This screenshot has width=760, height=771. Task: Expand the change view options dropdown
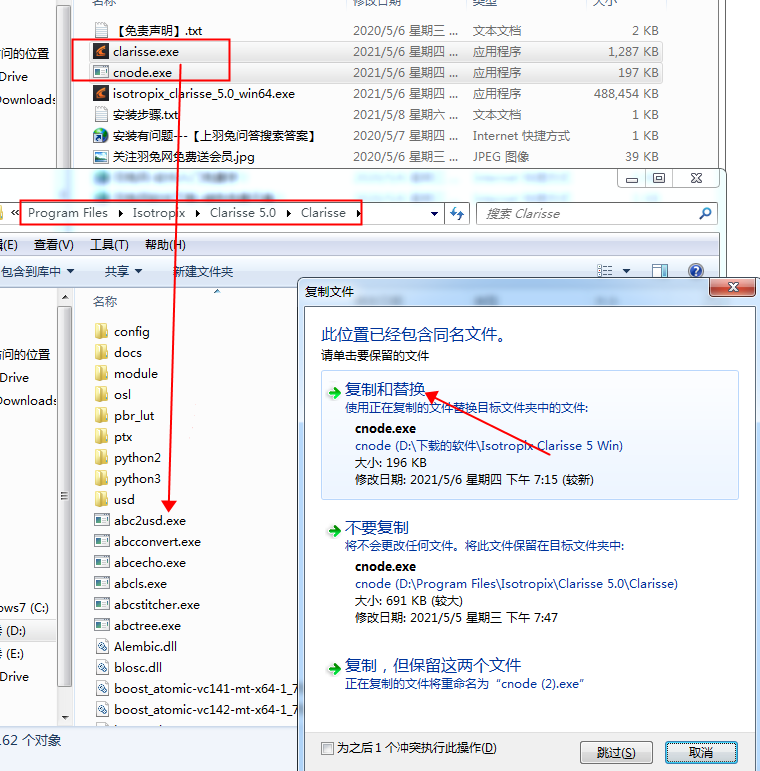(x=627, y=271)
